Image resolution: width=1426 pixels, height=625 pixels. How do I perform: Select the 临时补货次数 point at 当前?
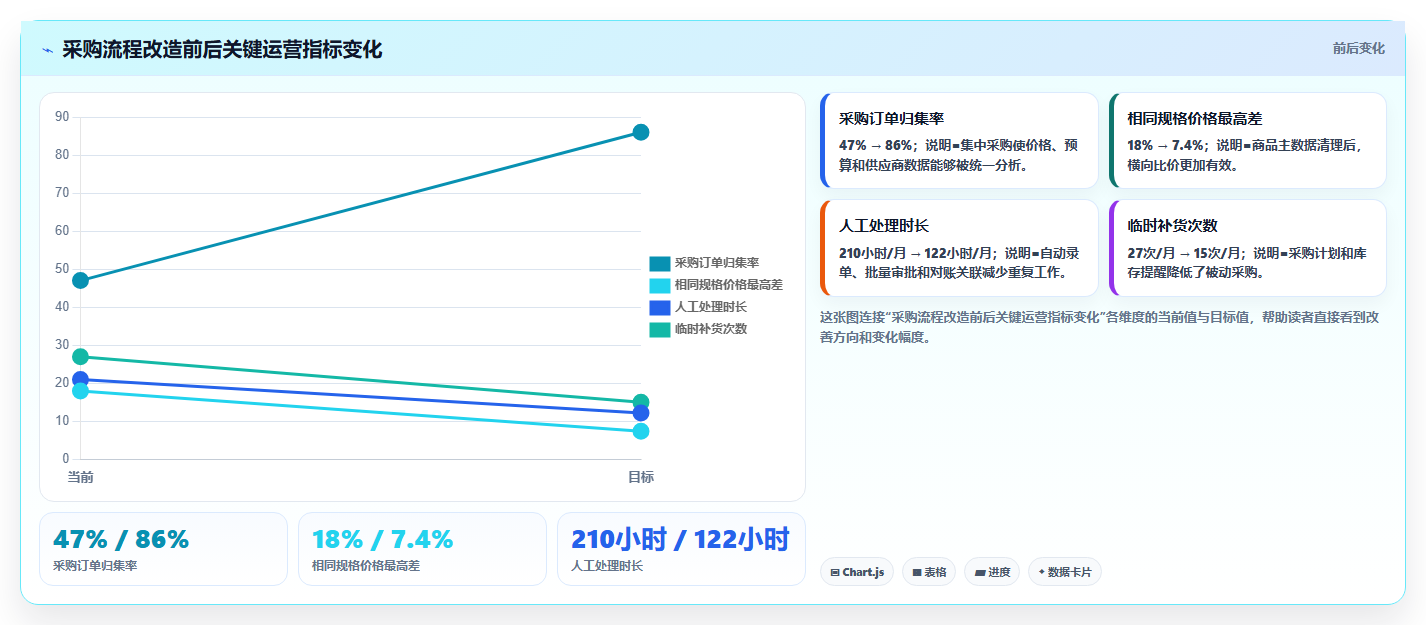click(x=81, y=356)
